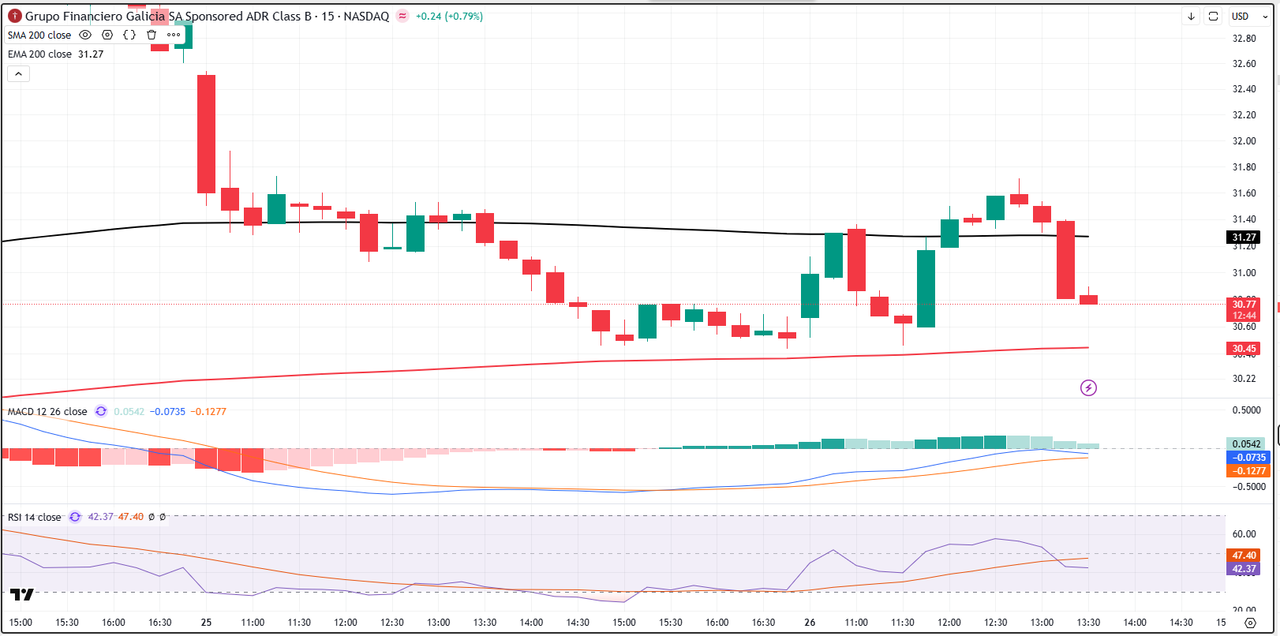
Task: Click the RSI refresh status icon
Action: coord(74,517)
